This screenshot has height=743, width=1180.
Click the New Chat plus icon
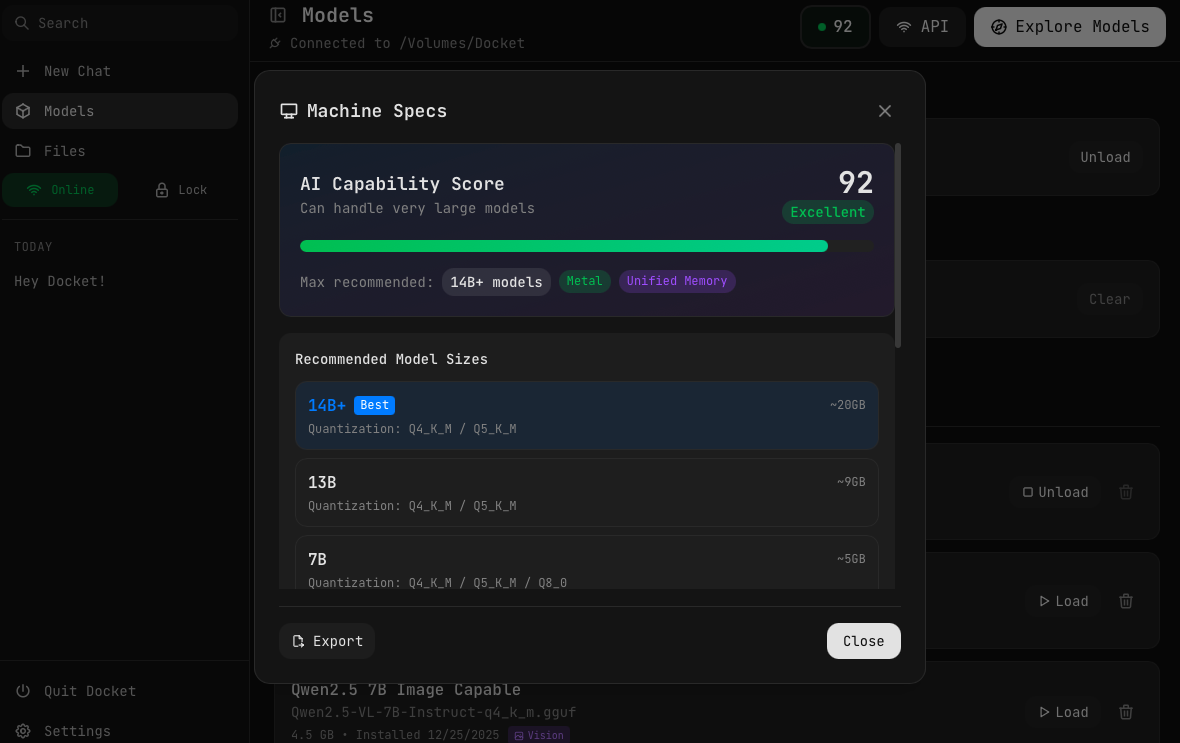(x=22, y=71)
